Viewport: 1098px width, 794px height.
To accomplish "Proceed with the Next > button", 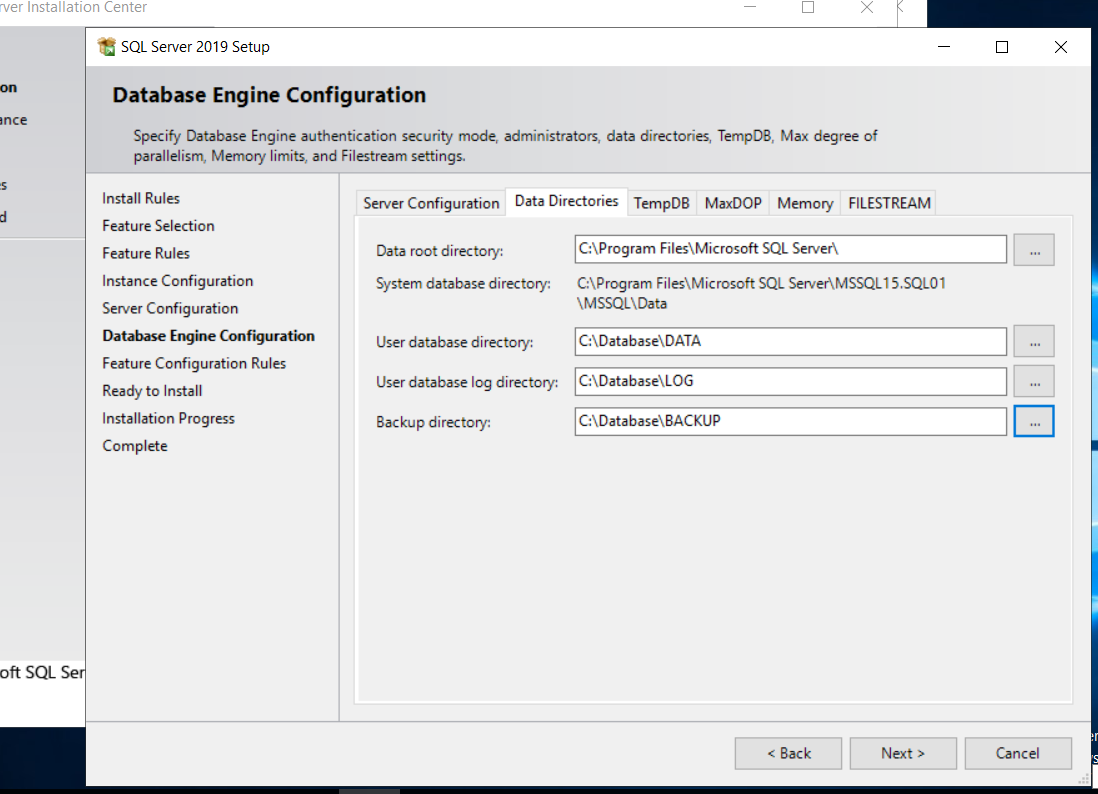I will [903, 753].
